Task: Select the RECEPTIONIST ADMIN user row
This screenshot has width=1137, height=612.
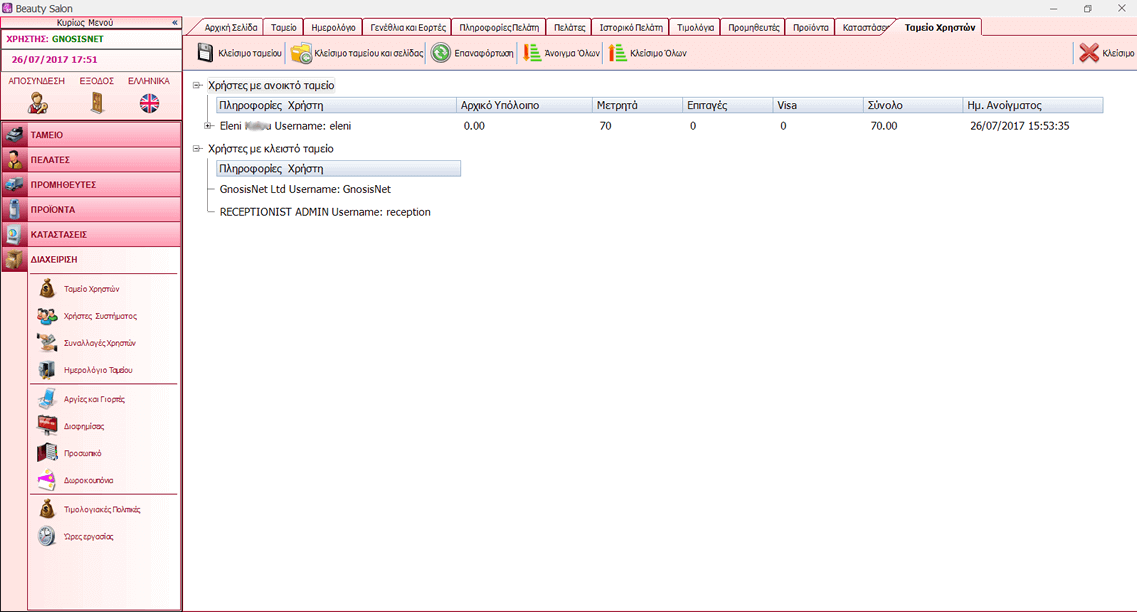Action: pyautogui.click(x=325, y=212)
